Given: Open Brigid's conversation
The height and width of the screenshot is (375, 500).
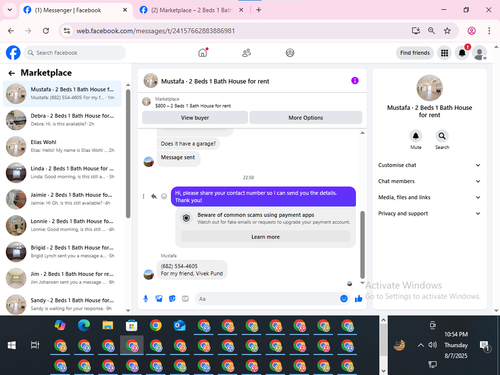Looking at the screenshot, I should point(62,252).
